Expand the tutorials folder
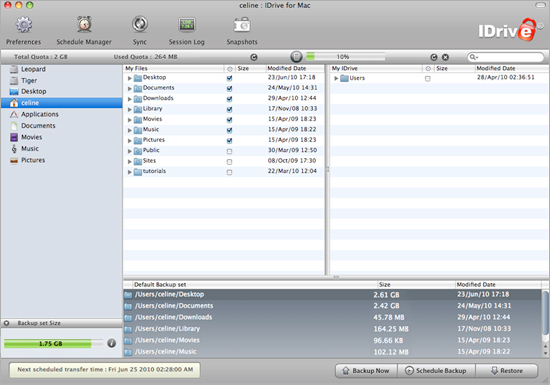Viewport: 550px width, 385px height. [x=129, y=172]
